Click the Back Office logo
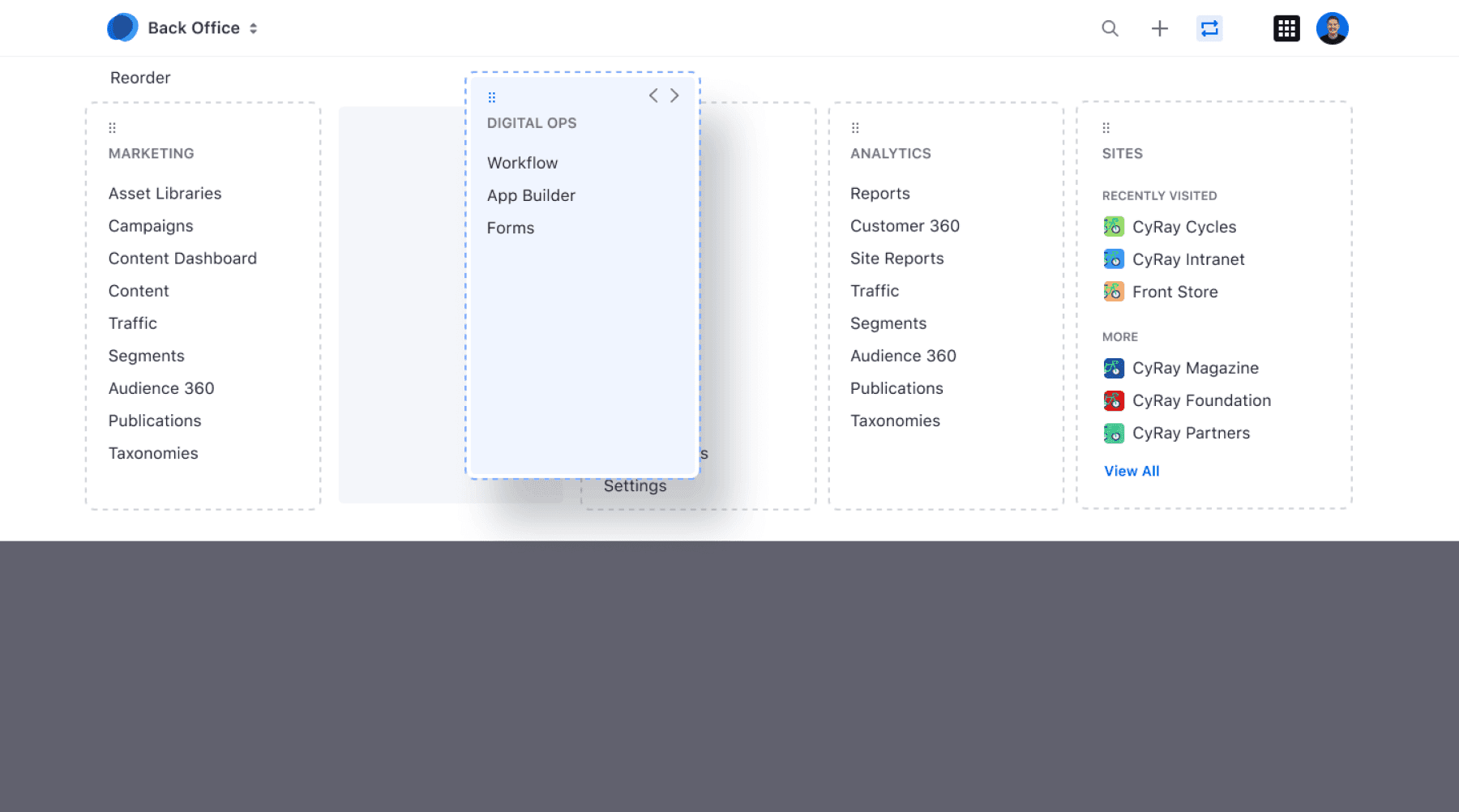 coord(122,28)
